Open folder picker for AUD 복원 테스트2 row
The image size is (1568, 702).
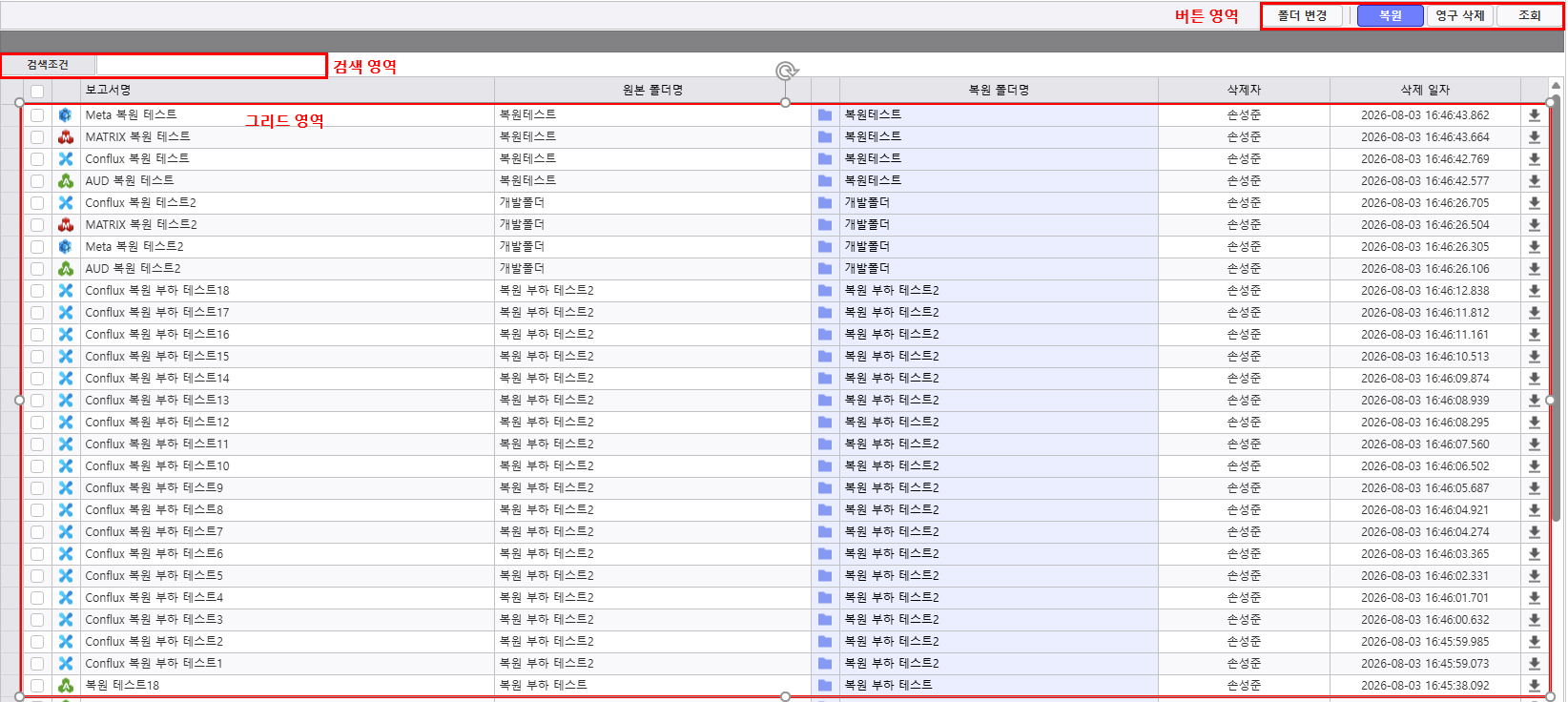(825, 268)
